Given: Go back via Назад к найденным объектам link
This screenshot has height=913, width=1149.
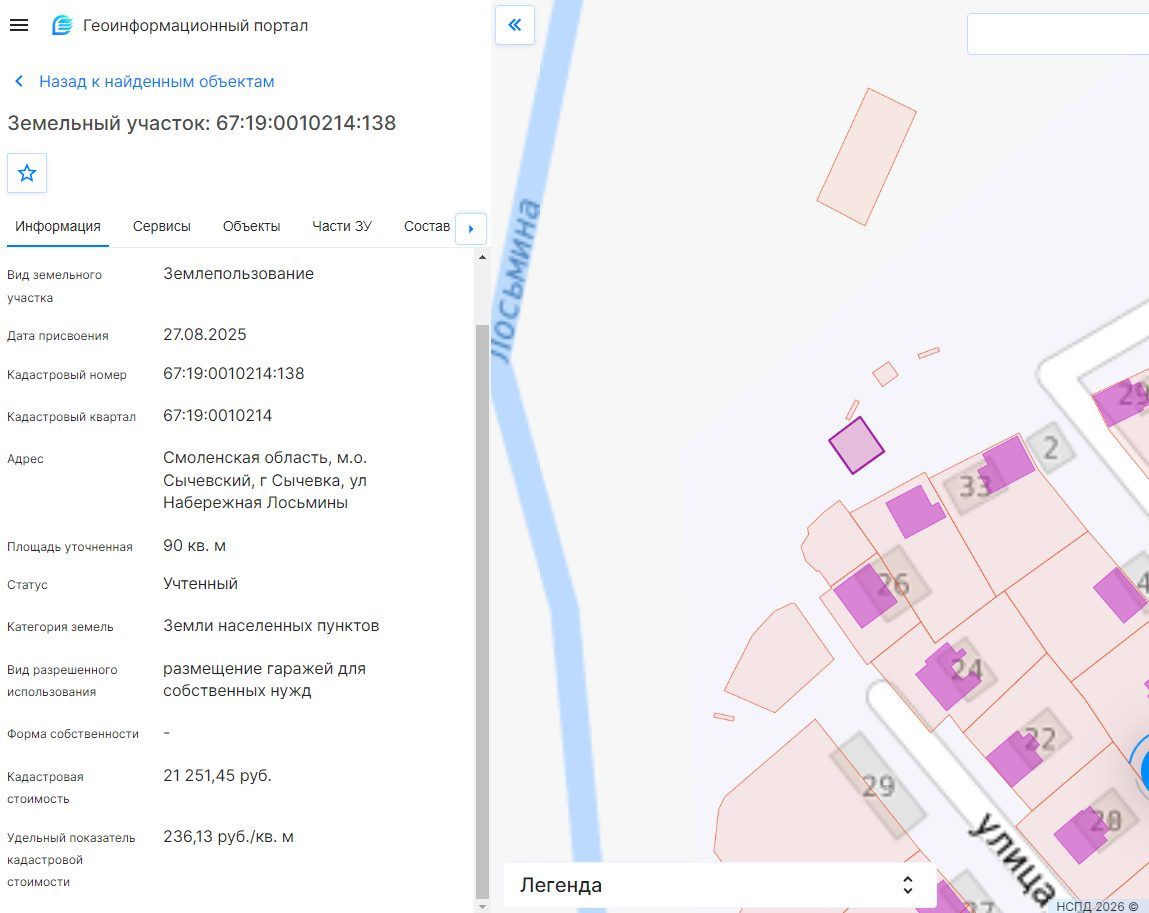Looking at the screenshot, I should (157, 81).
